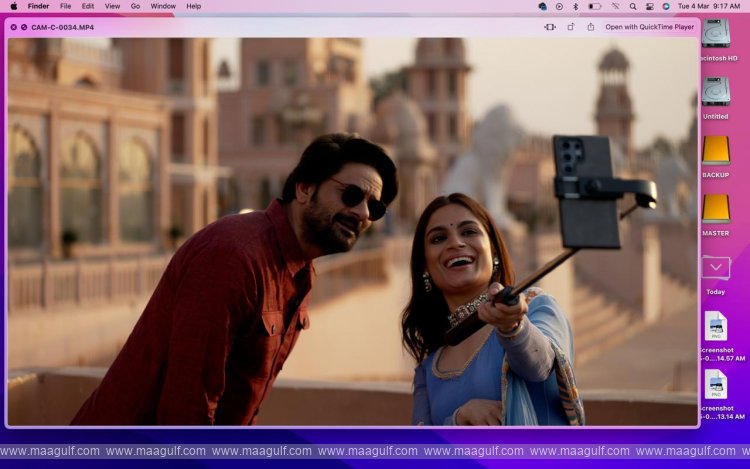The height and width of the screenshot is (469, 750).
Task: Open the Help menu
Action: point(194,6)
